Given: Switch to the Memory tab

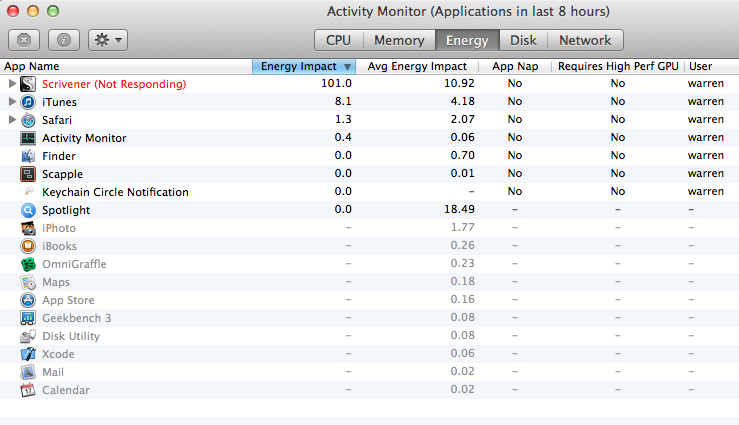Looking at the screenshot, I should coord(399,40).
